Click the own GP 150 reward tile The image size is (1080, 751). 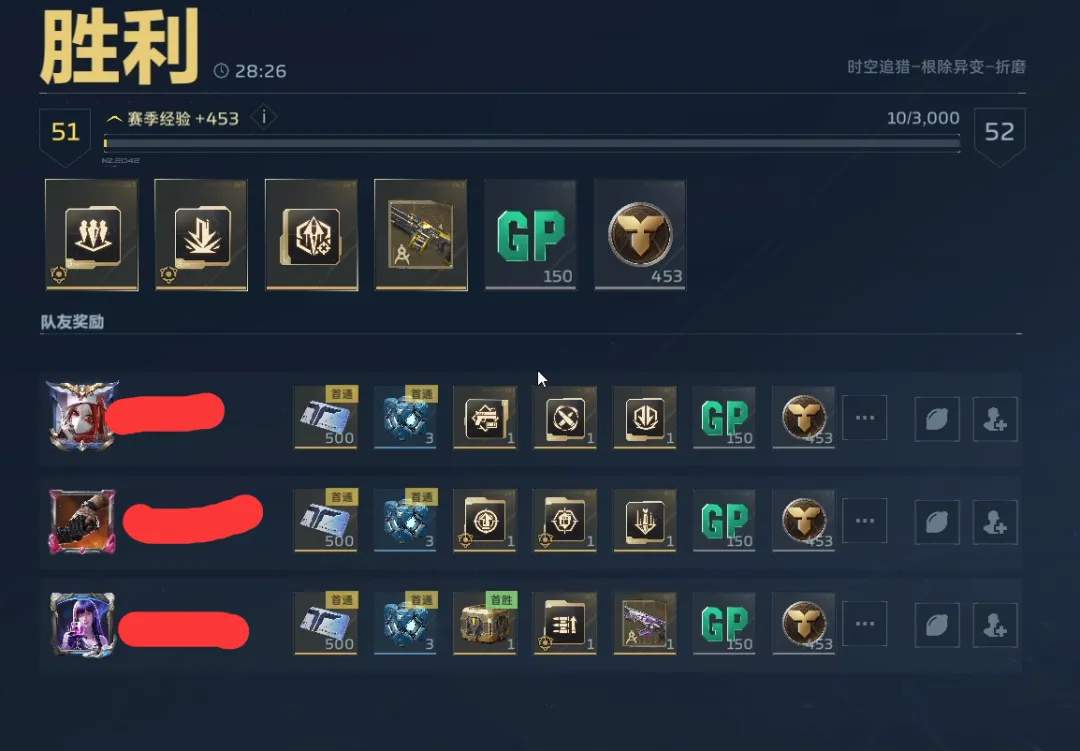(530, 235)
